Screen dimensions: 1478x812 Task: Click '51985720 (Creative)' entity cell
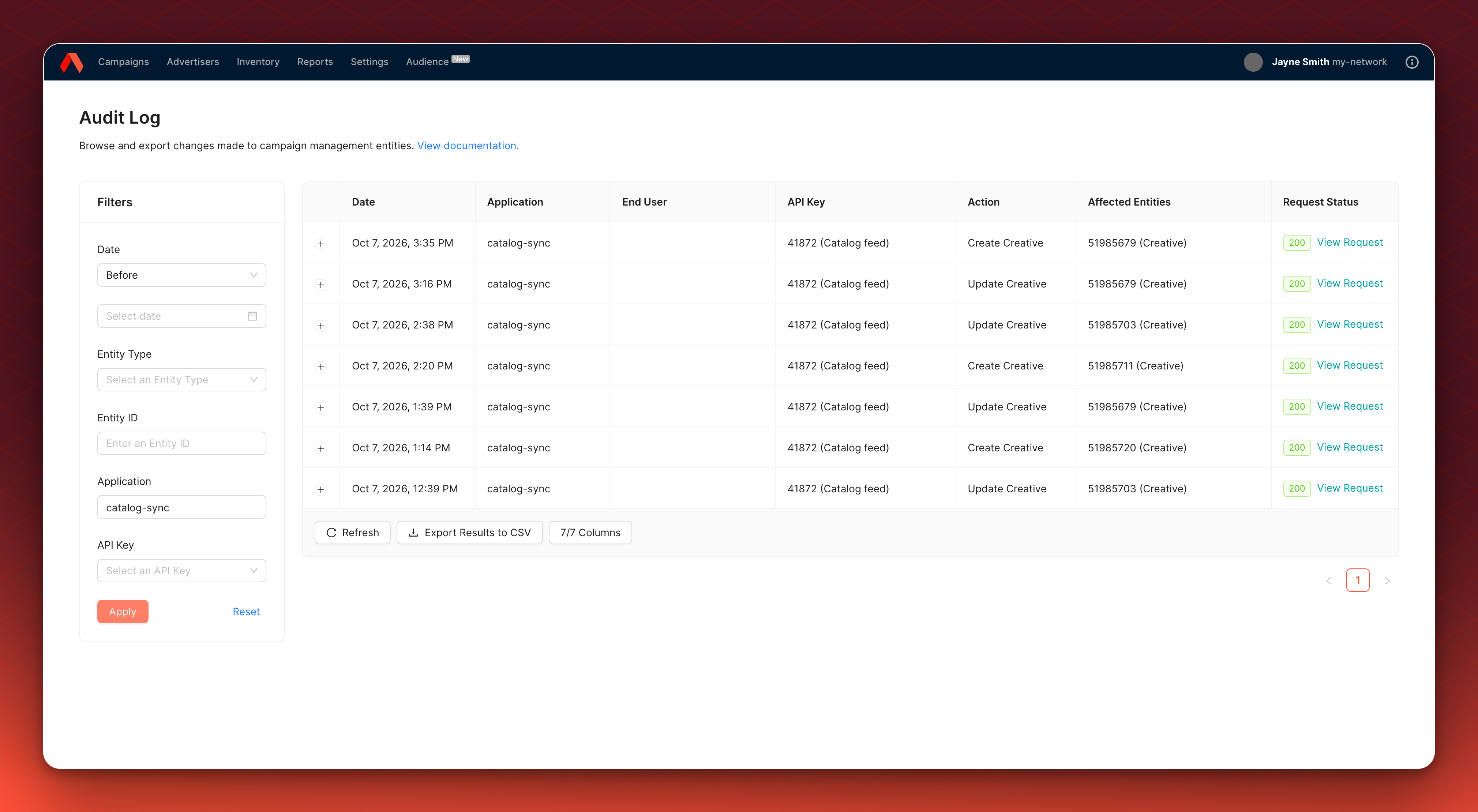1137,448
